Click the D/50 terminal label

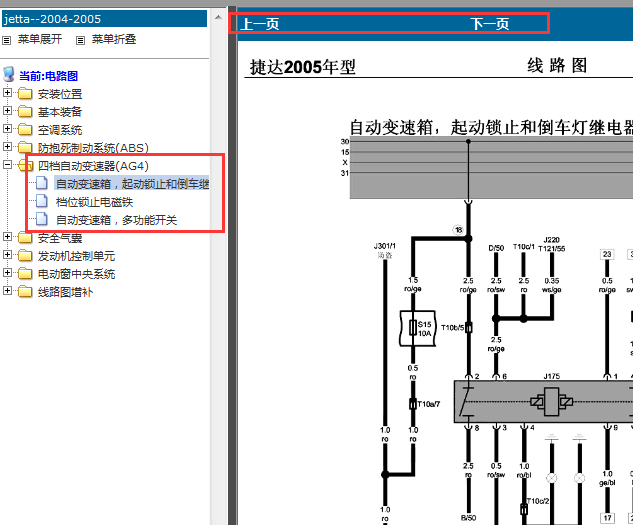coord(496,248)
